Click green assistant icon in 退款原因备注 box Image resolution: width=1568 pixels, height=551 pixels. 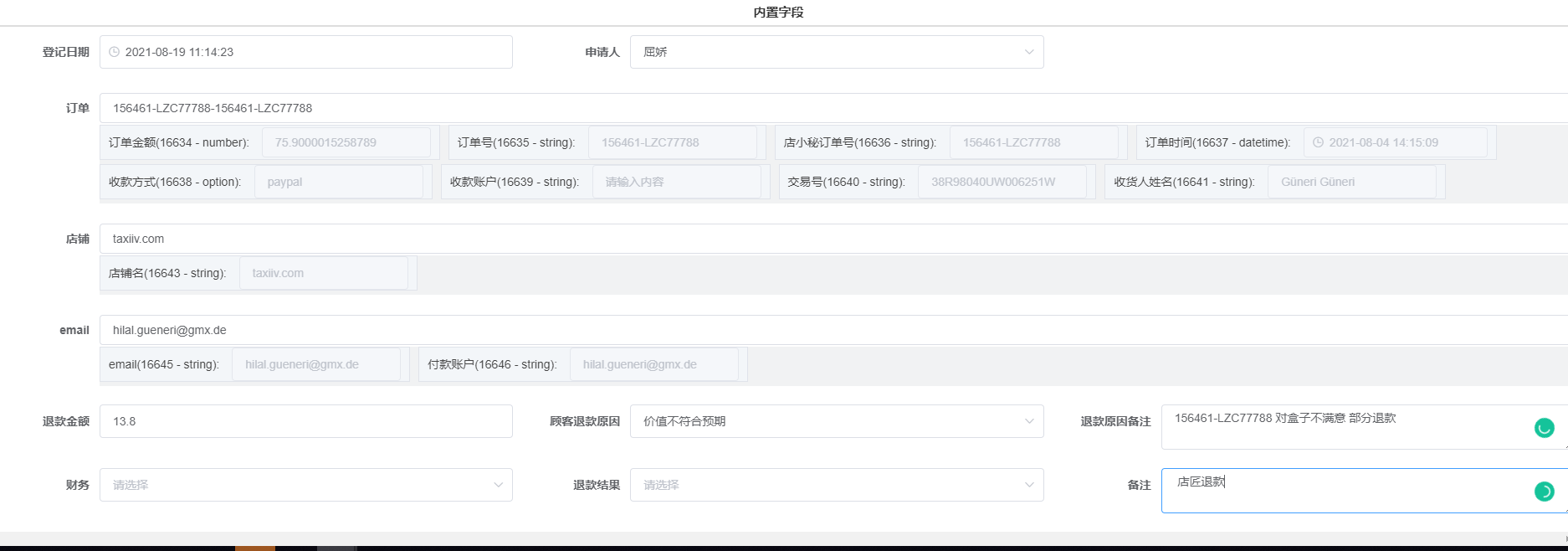point(1544,428)
